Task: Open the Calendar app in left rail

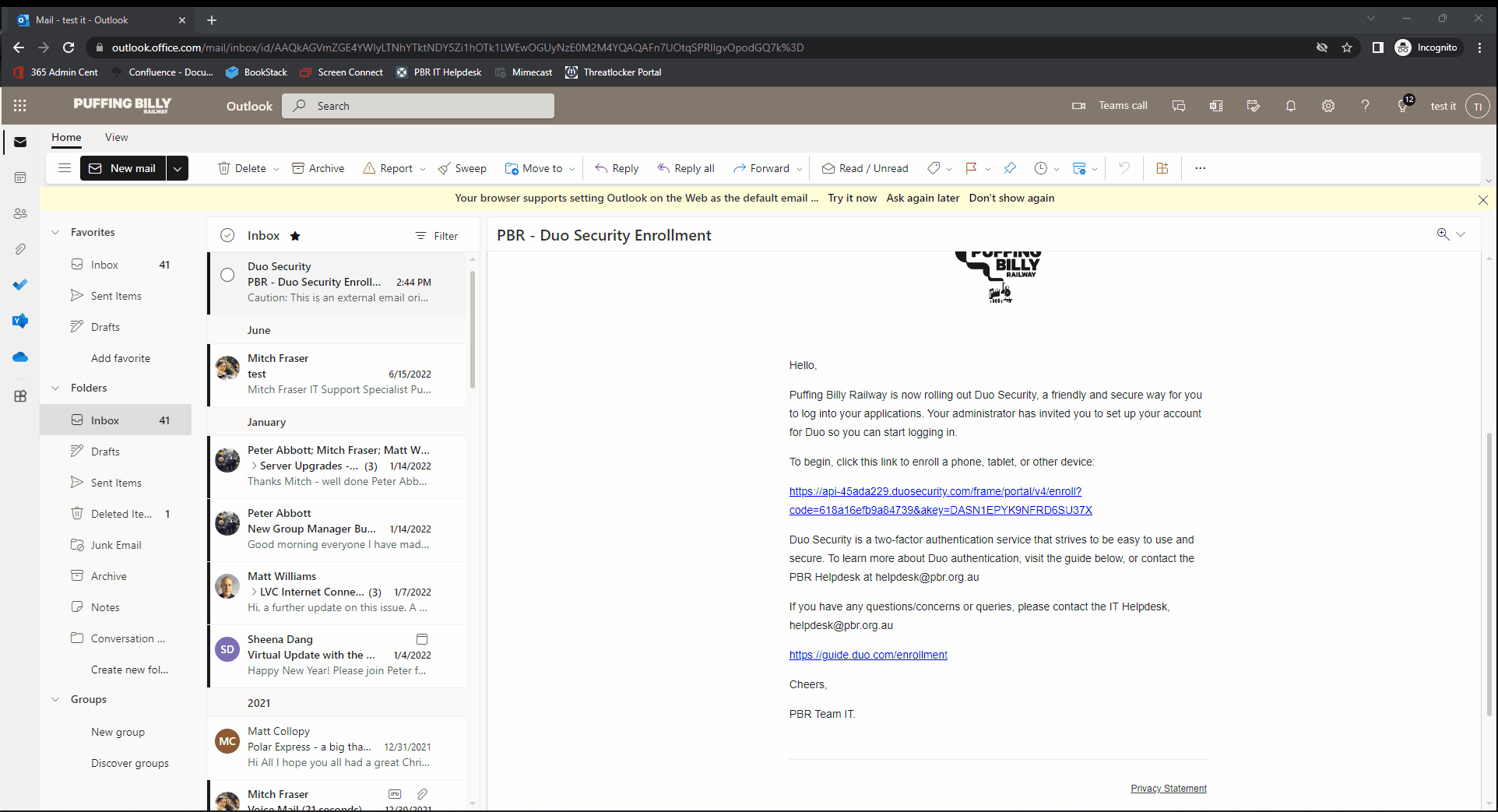Action: [20, 178]
